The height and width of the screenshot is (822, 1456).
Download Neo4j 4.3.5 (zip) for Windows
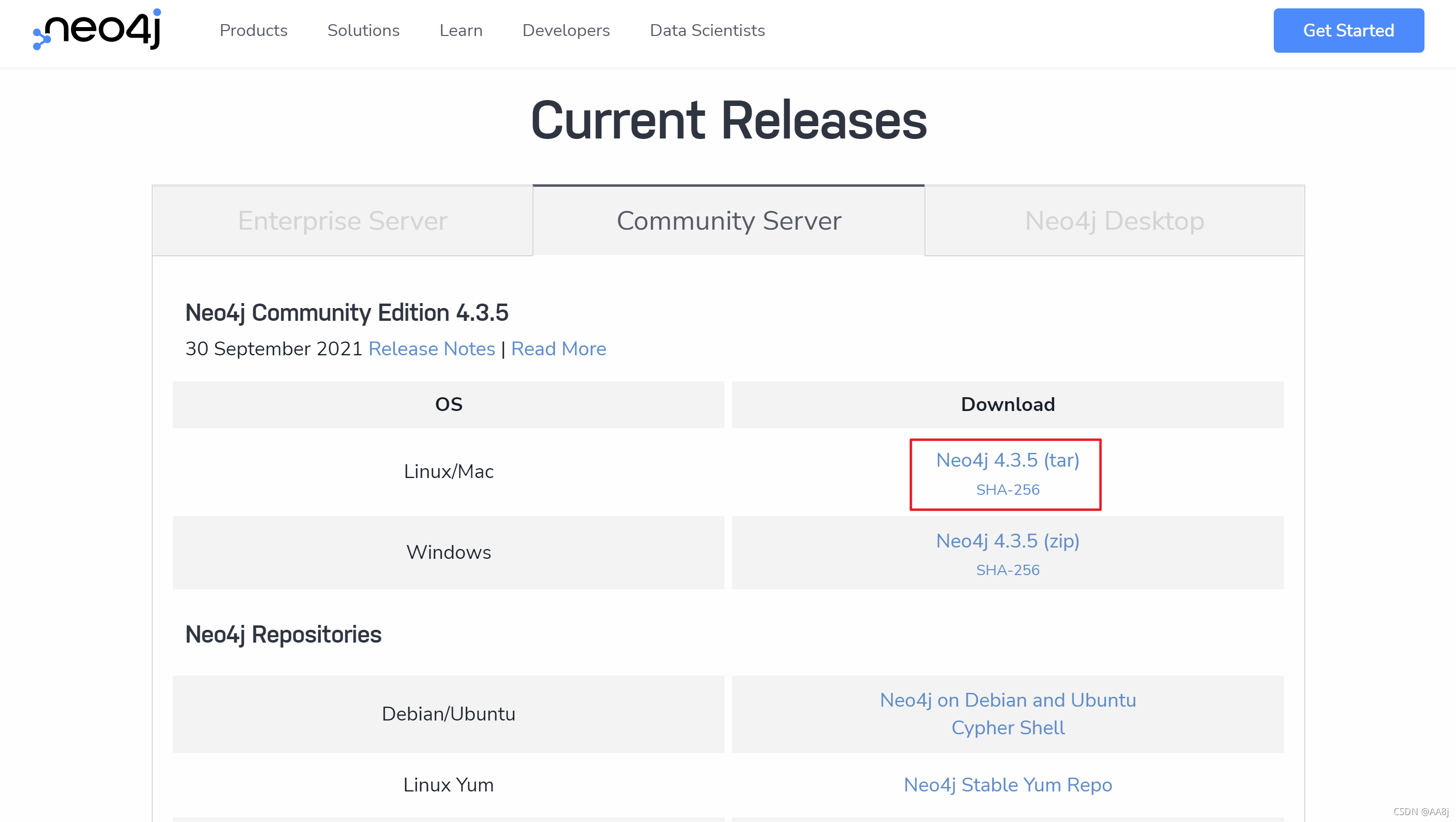(x=1007, y=541)
